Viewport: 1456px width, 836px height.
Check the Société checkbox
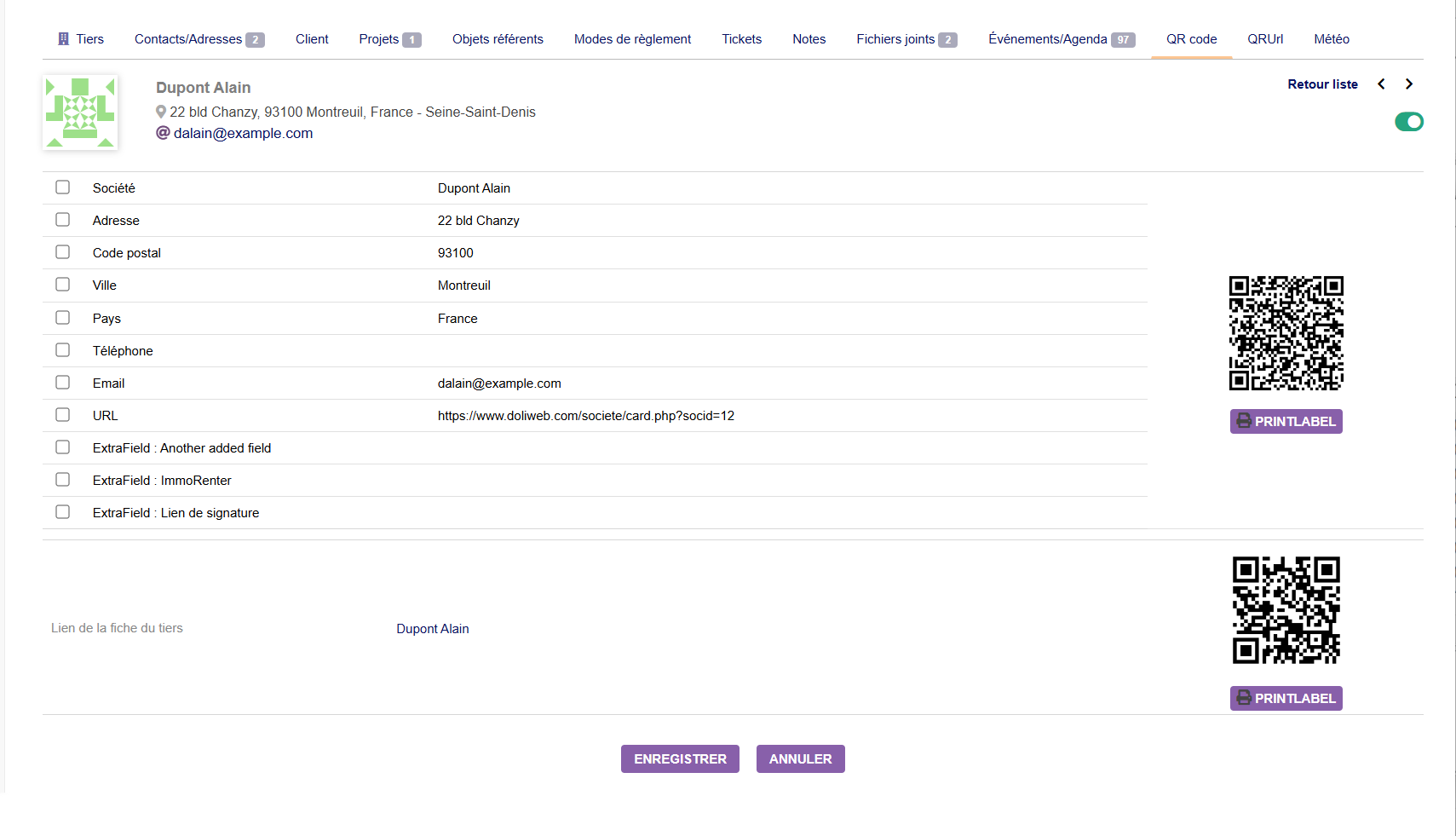(x=63, y=187)
